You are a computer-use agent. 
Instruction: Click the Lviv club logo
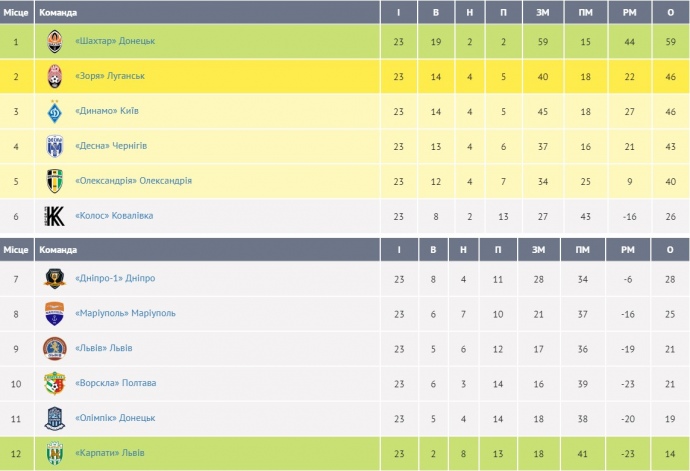[55, 348]
